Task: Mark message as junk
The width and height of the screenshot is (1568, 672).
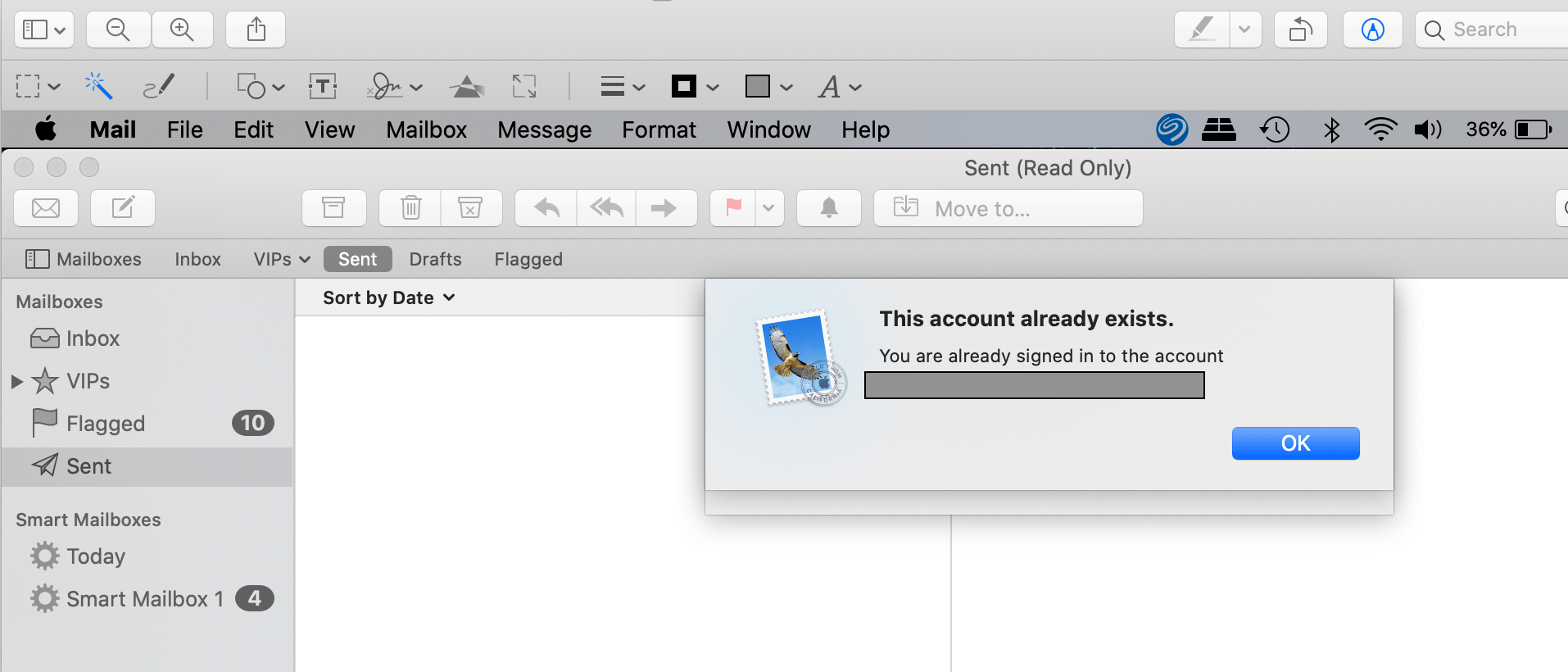Action: point(471,208)
